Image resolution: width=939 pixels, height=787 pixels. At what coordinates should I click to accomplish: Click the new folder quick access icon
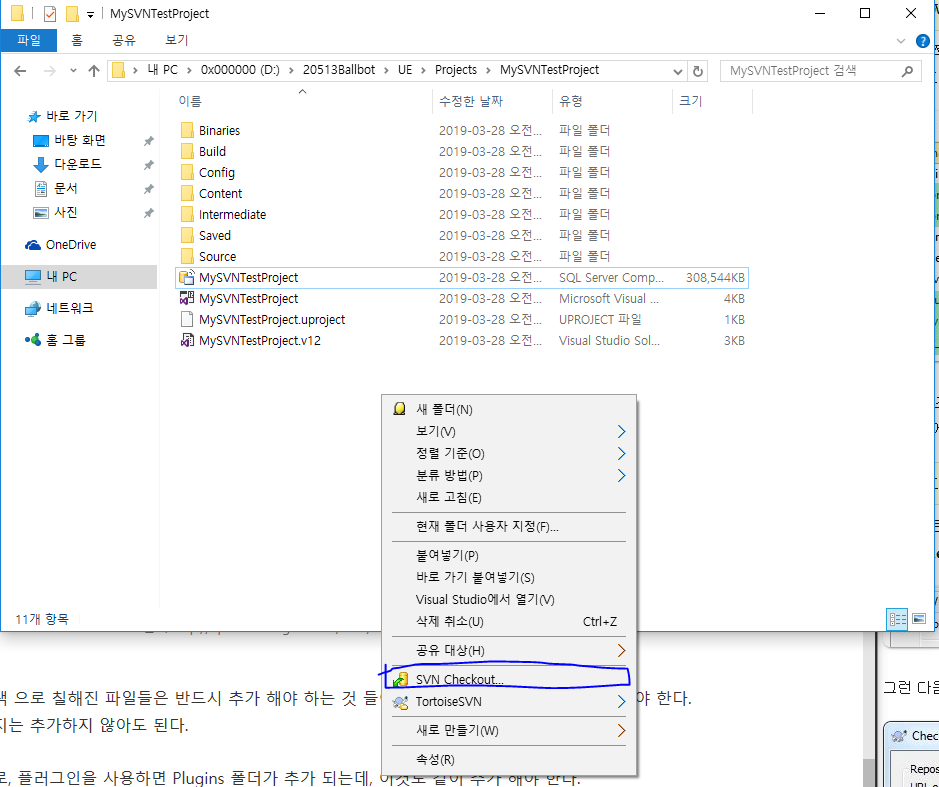click(x=72, y=13)
